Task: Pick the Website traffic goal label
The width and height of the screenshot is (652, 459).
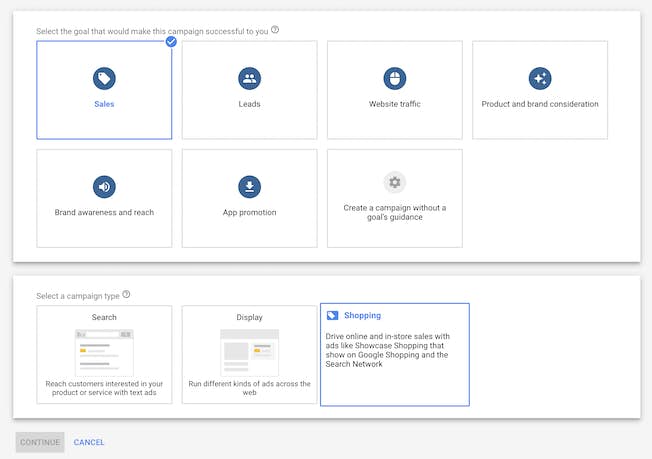Action: point(395,104)
